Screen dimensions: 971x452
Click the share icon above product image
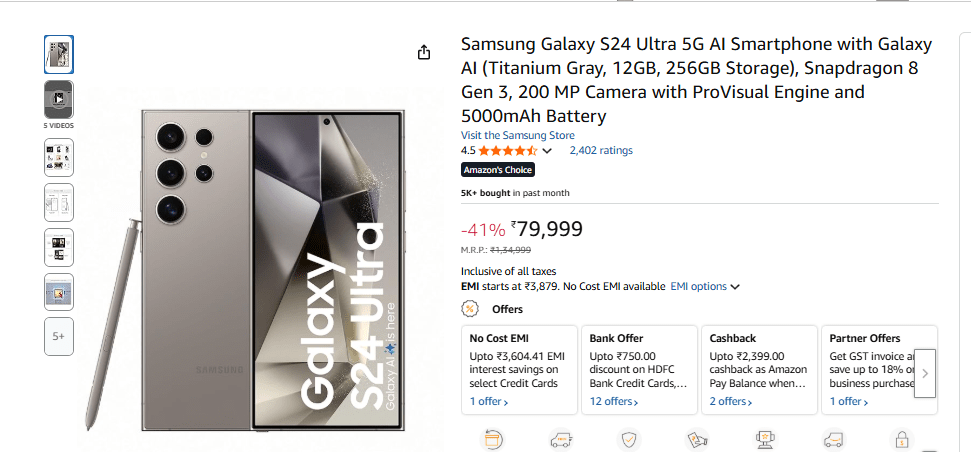click(424, 52)
